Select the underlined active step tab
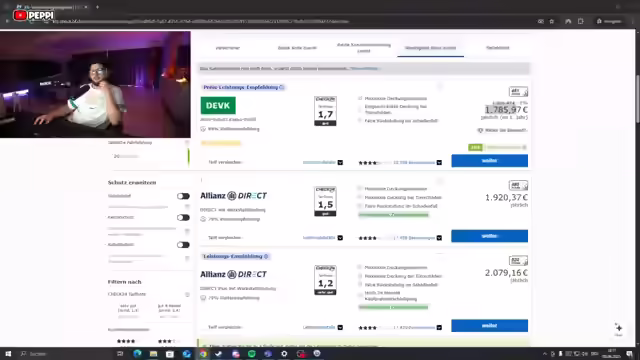Viewport: 640px width, 360px height. coord(431,48)
